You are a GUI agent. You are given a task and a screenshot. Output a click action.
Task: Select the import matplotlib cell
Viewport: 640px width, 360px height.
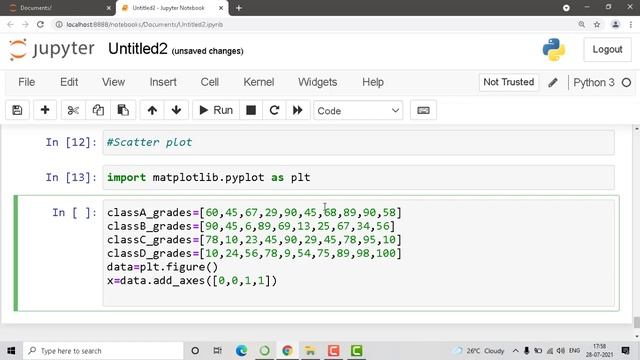click(358, 178)
